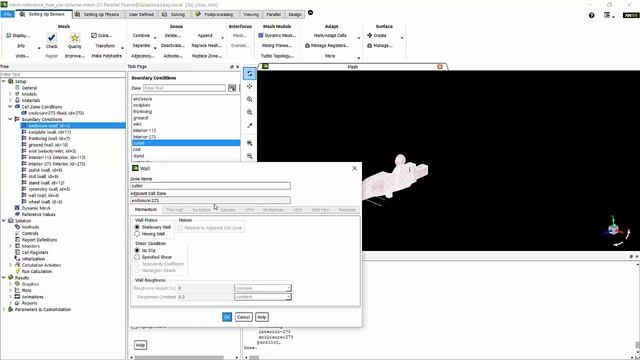Select the inlet velocity-inlet tree item
This screenshot has height=360, width=640.
pos(52,151)
